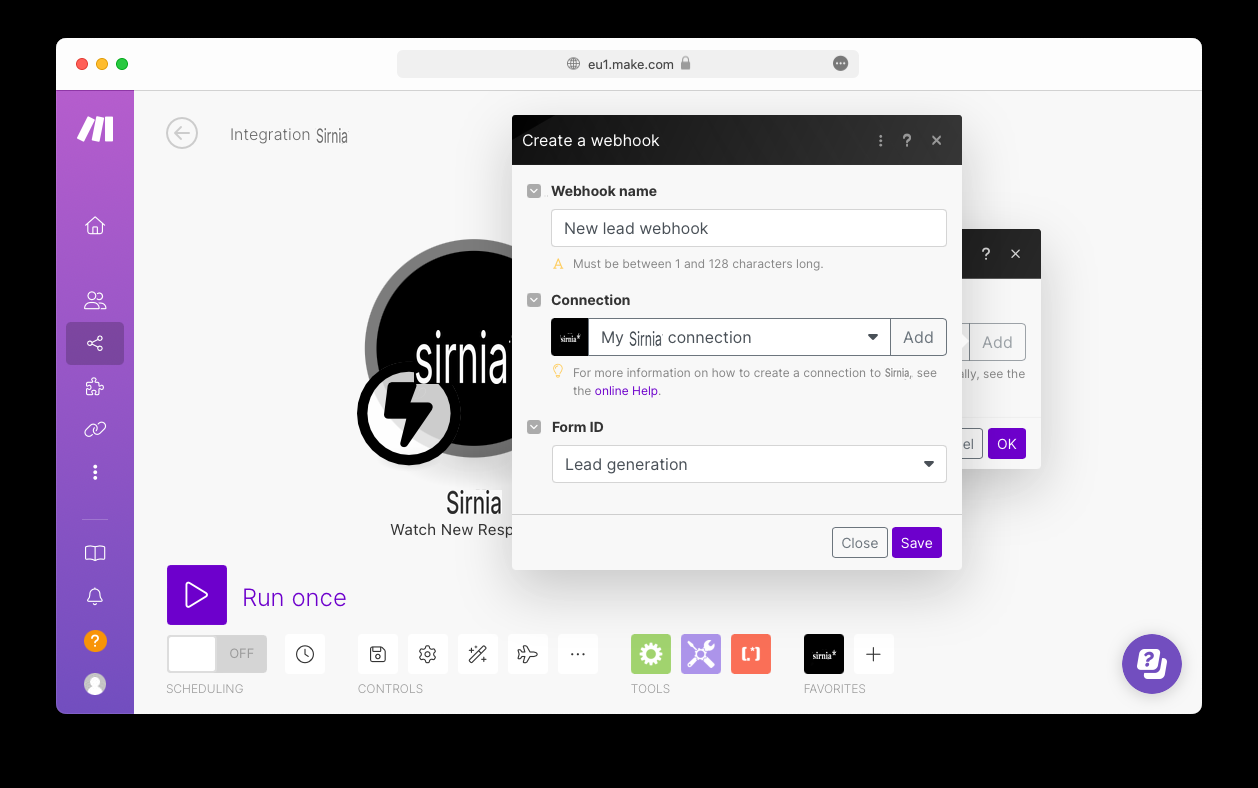Add a favorite with plus button
The height and width of the screenshot is (788, 1258).
873,654
